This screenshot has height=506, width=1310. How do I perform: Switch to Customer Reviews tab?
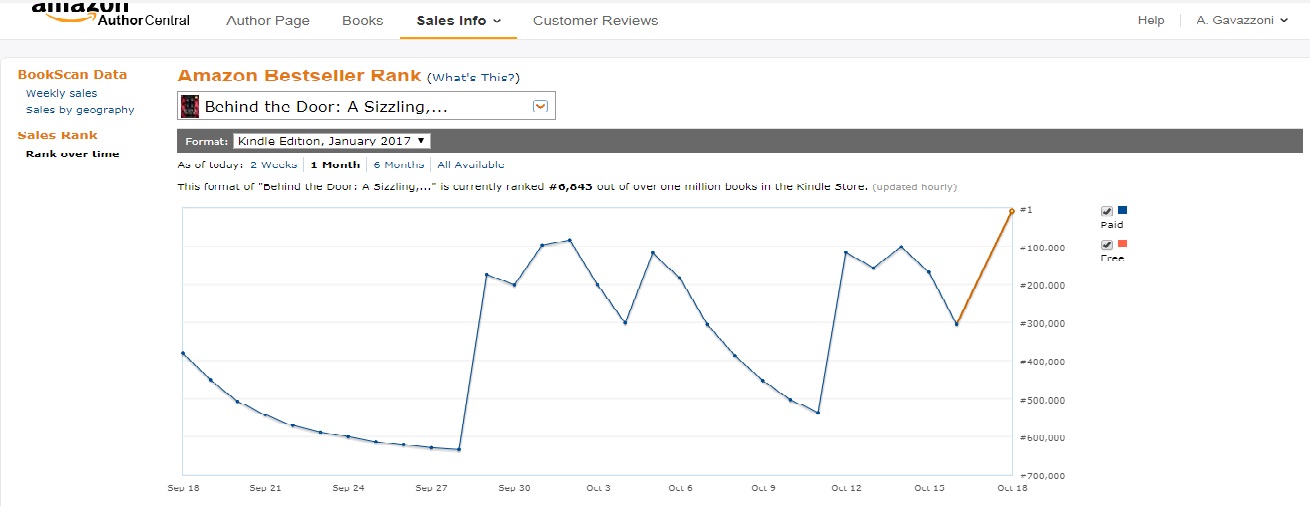coord(595,20)
